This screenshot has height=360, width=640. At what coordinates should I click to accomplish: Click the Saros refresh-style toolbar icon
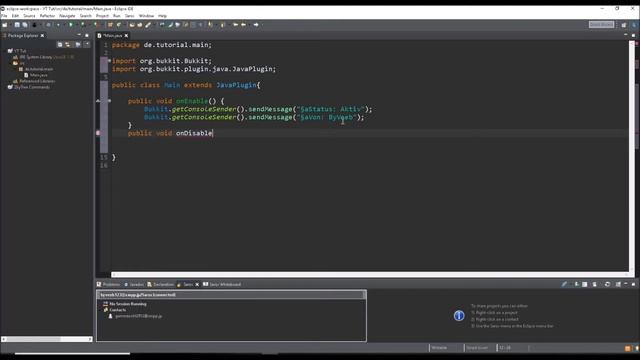coord(607,284)
